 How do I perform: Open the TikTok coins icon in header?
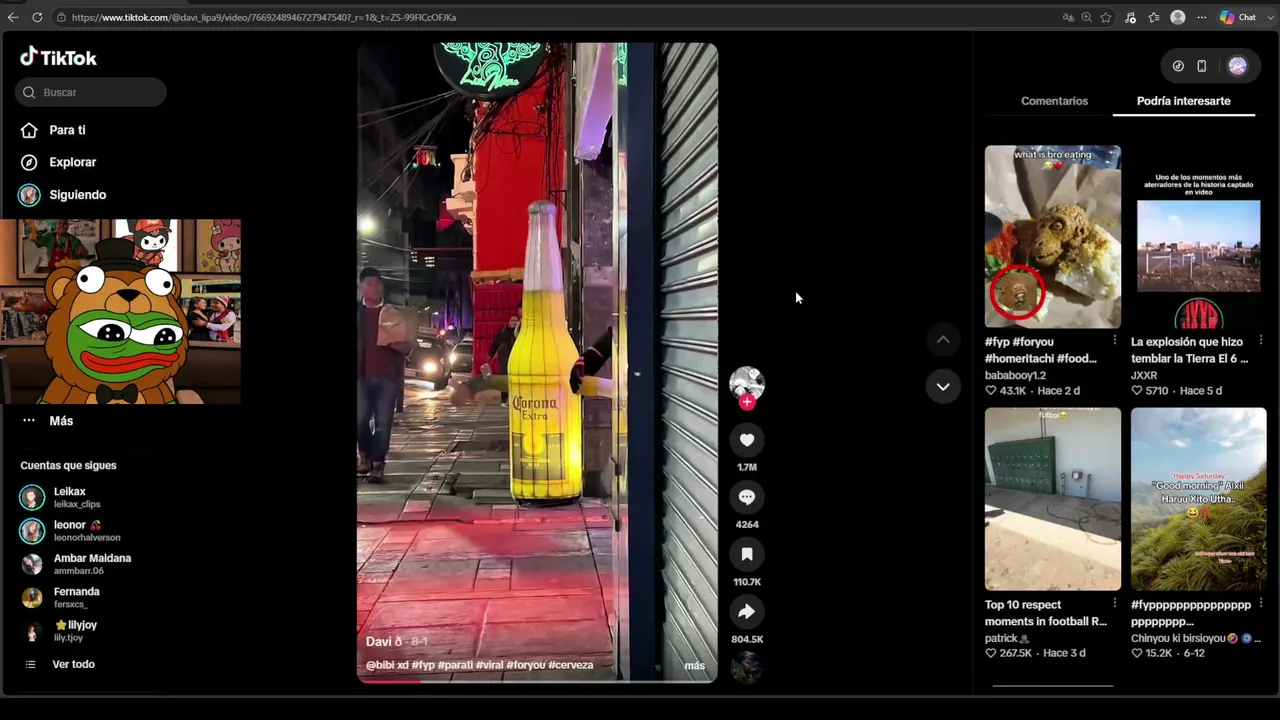pos(1178,66)
